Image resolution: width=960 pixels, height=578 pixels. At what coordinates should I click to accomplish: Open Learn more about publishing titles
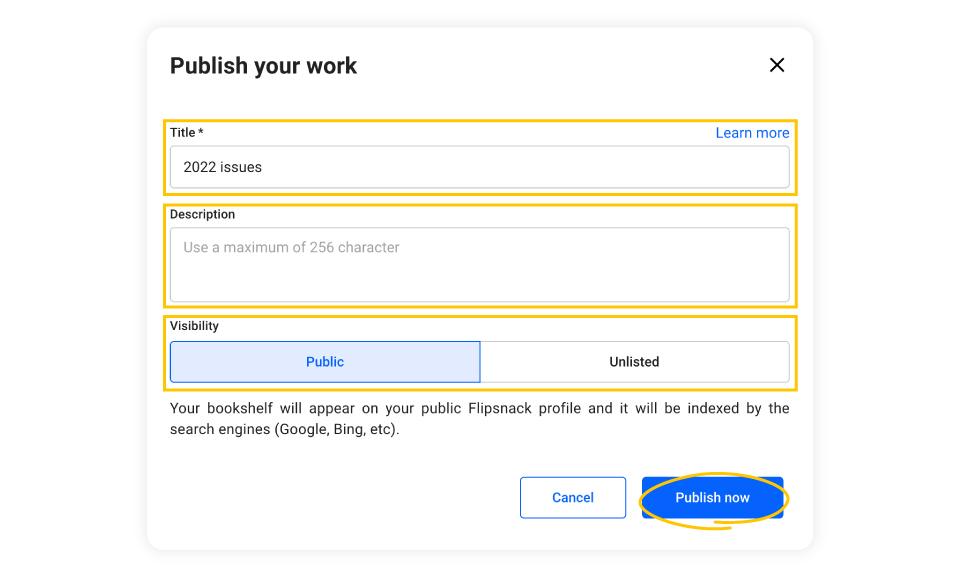[x=752, y=132]
